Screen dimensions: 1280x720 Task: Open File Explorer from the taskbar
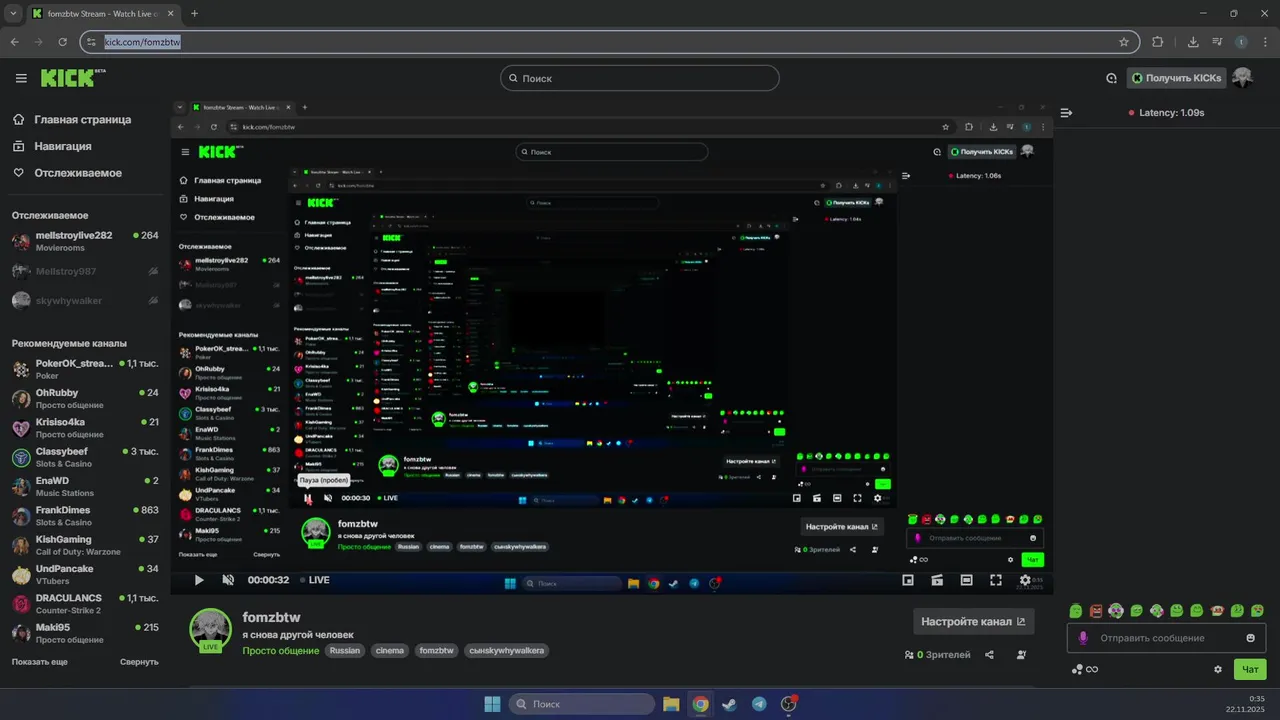tap(671, 704)
